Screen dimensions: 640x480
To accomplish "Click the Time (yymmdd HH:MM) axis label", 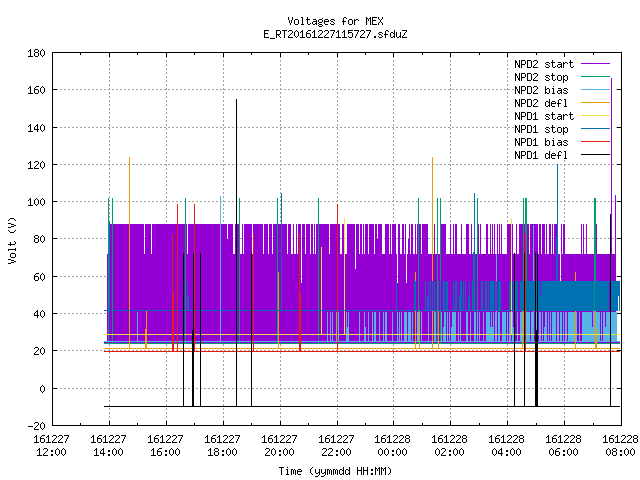I will tap(335, 471).
